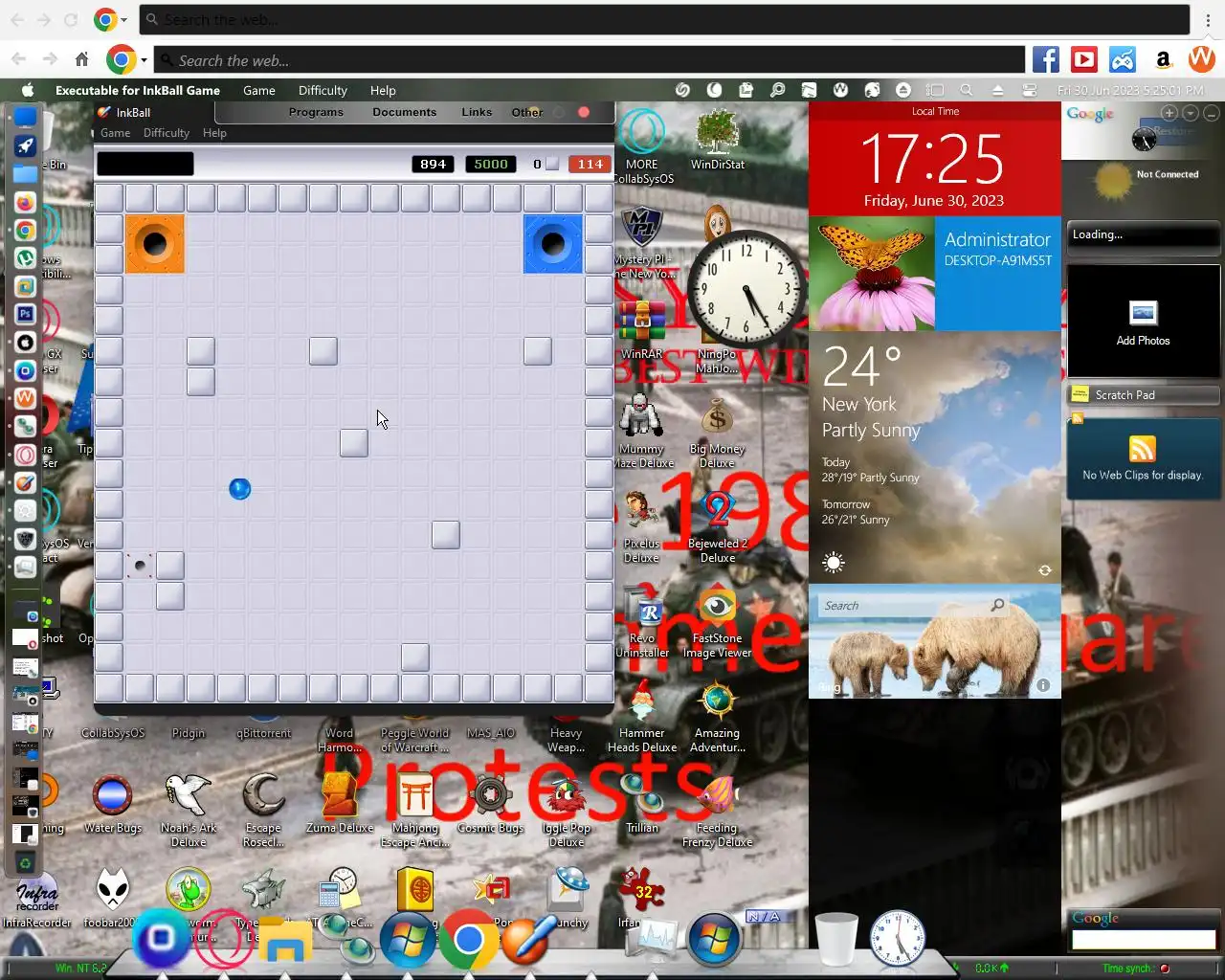
Task: Click the weather refresh icon
Action: point(1045,570)
